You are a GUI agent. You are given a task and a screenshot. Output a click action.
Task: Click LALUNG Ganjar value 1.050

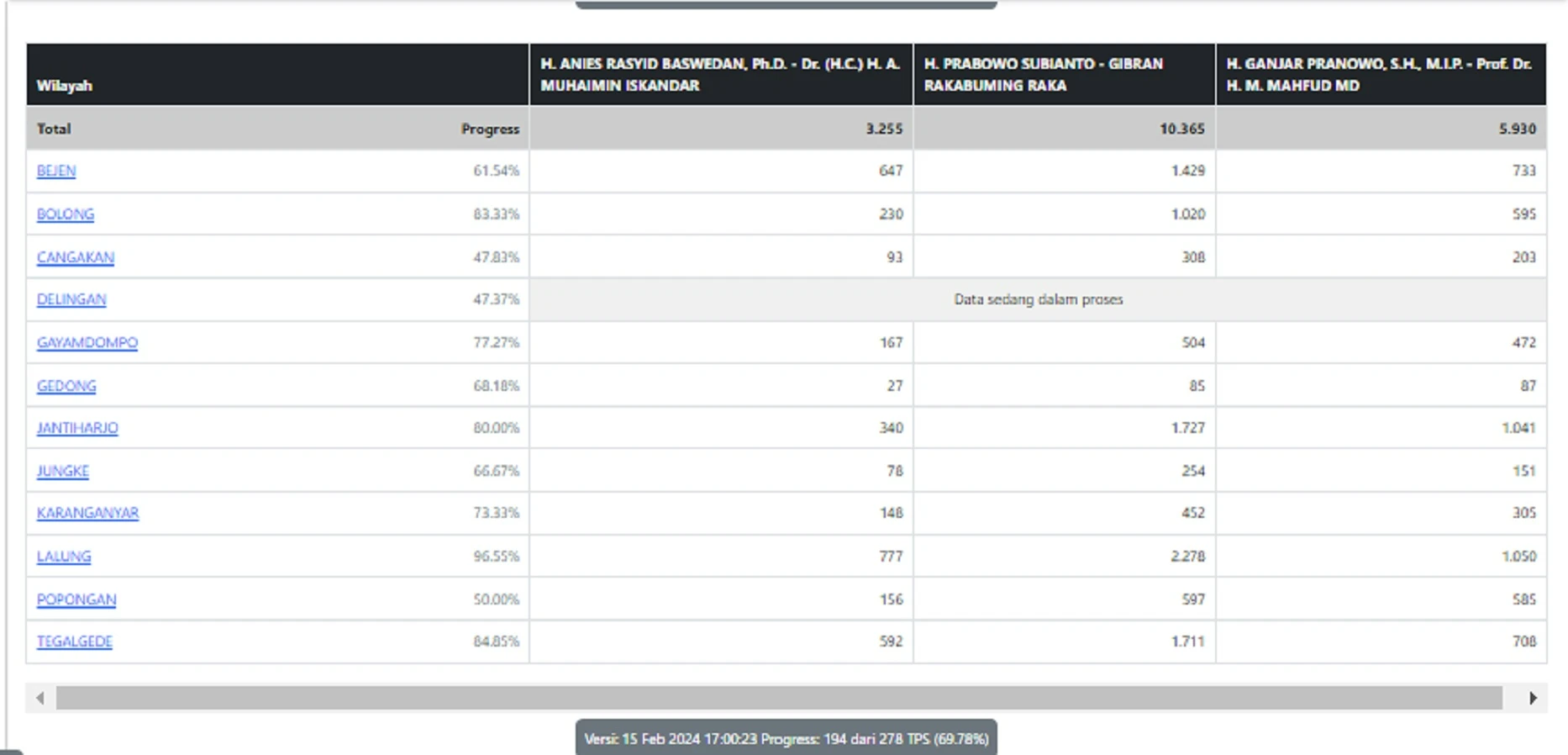click(1518, 557)
